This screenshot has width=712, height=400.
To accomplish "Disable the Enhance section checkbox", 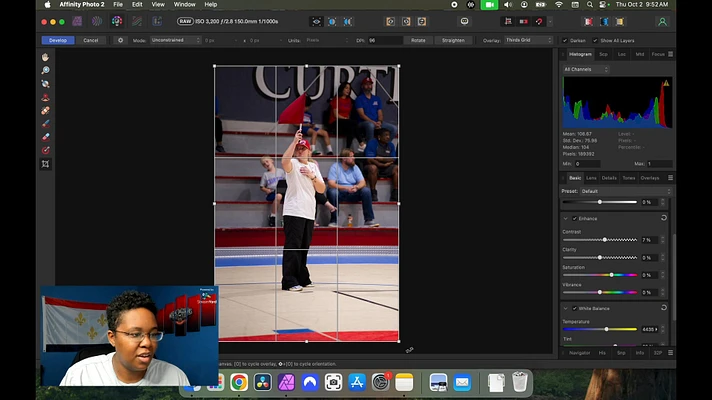I will [574, 218].
